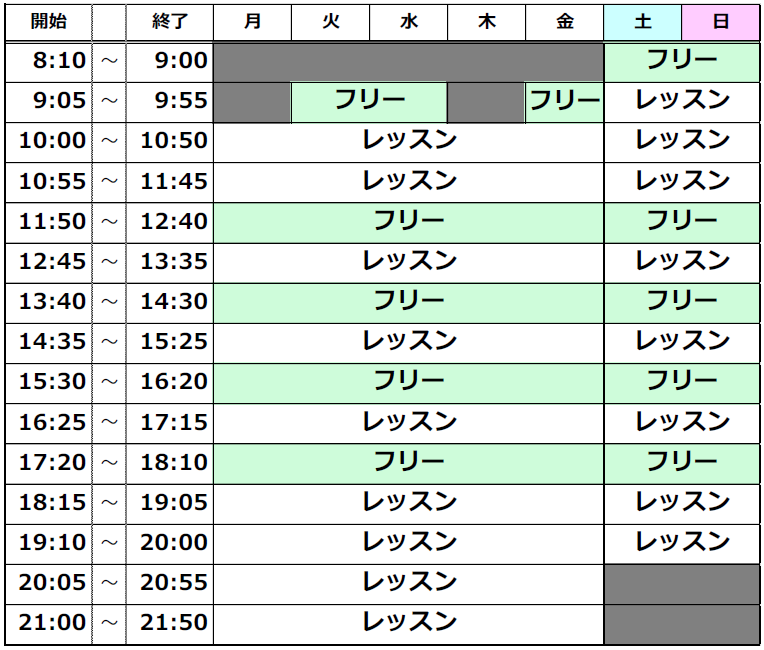Click the Tuesday-Wednesday フリー cell at 9:05
764x650 pixels.
pos(369,102)
